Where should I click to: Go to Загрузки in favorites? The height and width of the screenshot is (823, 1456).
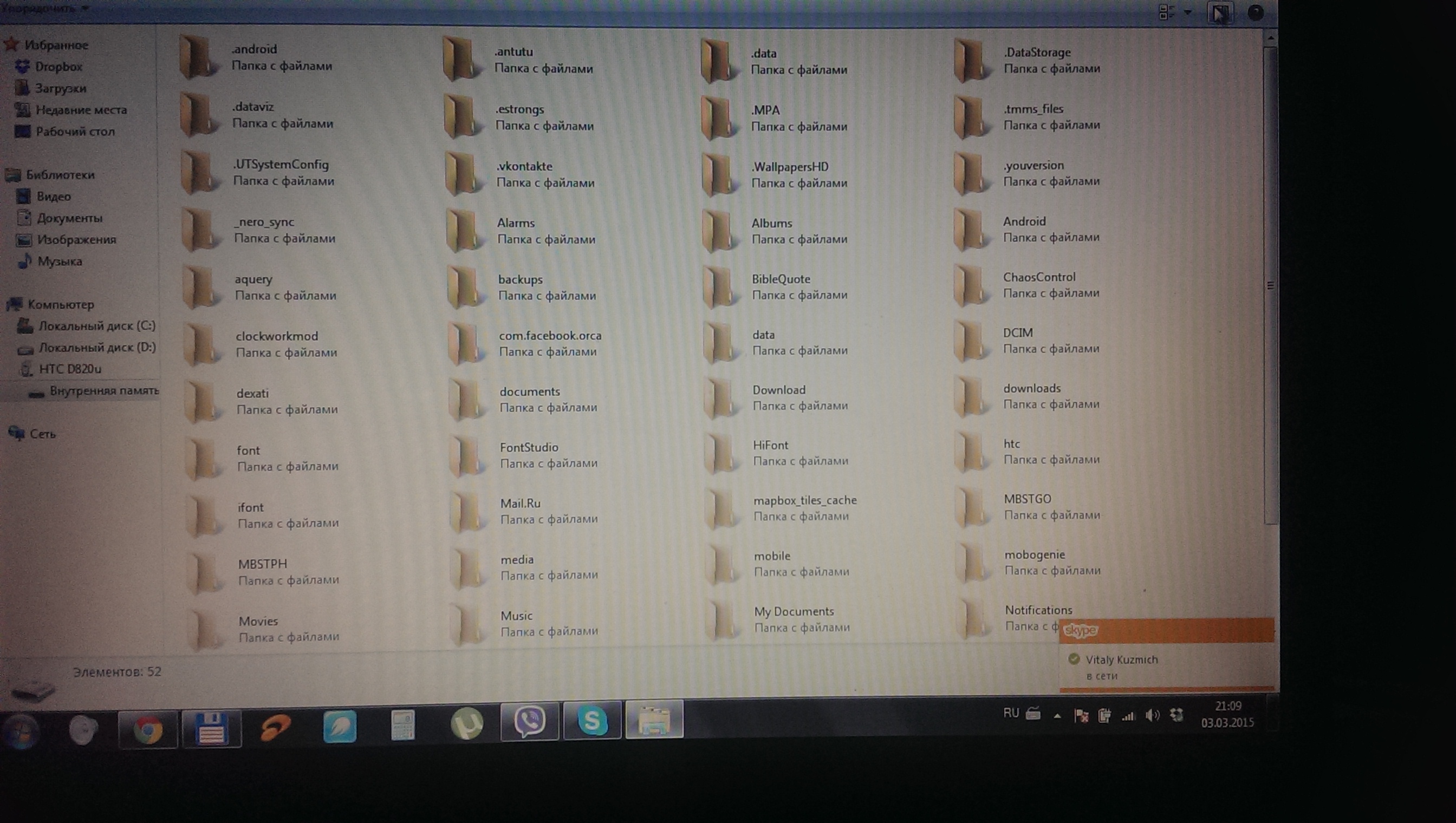(x=61, y=88)
